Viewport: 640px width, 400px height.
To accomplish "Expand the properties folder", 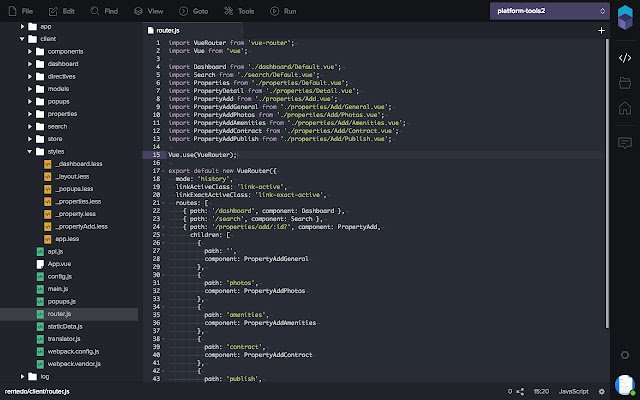I will pos(30,114).
